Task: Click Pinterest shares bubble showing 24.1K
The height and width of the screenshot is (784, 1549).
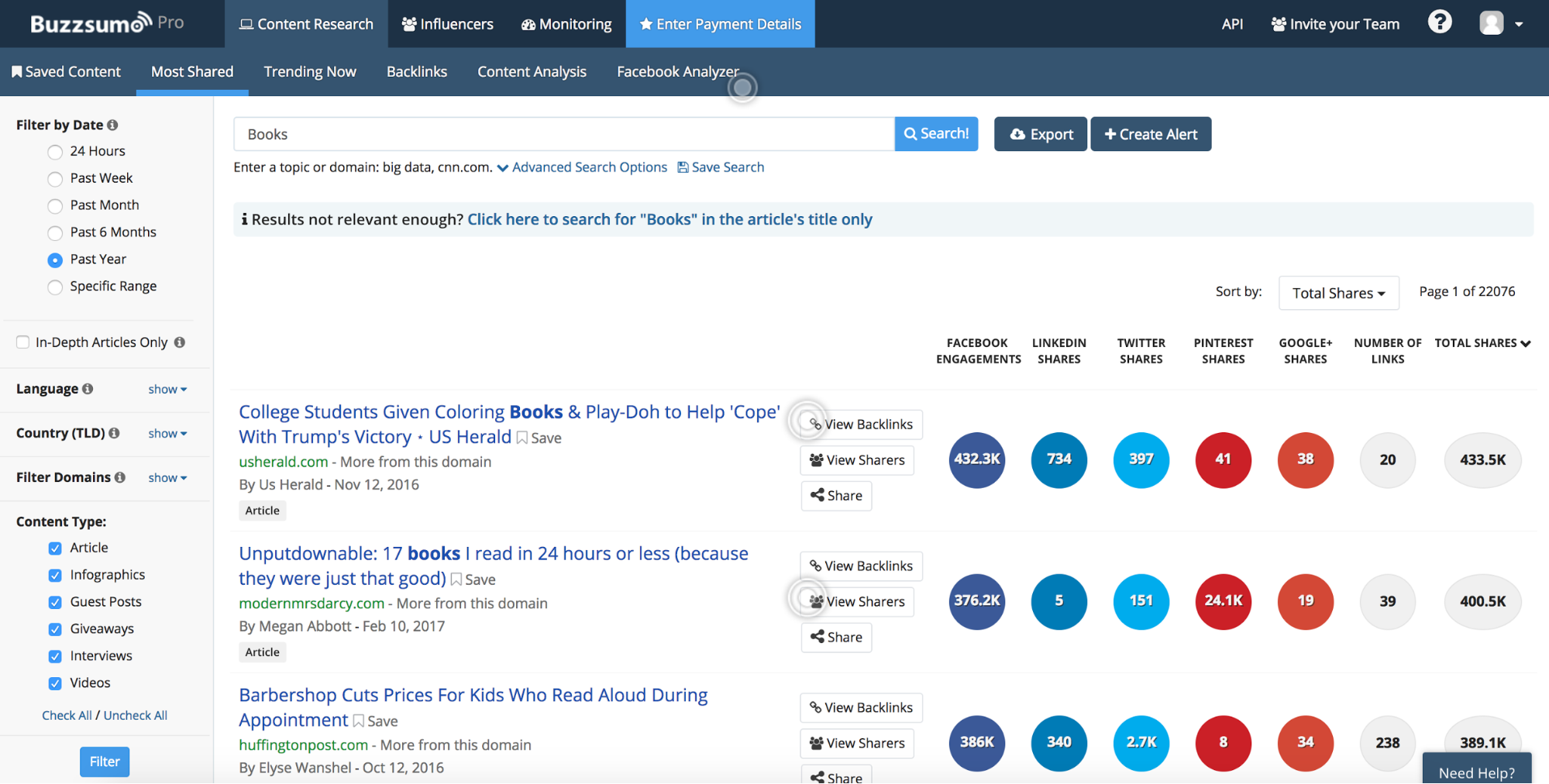Action: [x=1223, y=601]
